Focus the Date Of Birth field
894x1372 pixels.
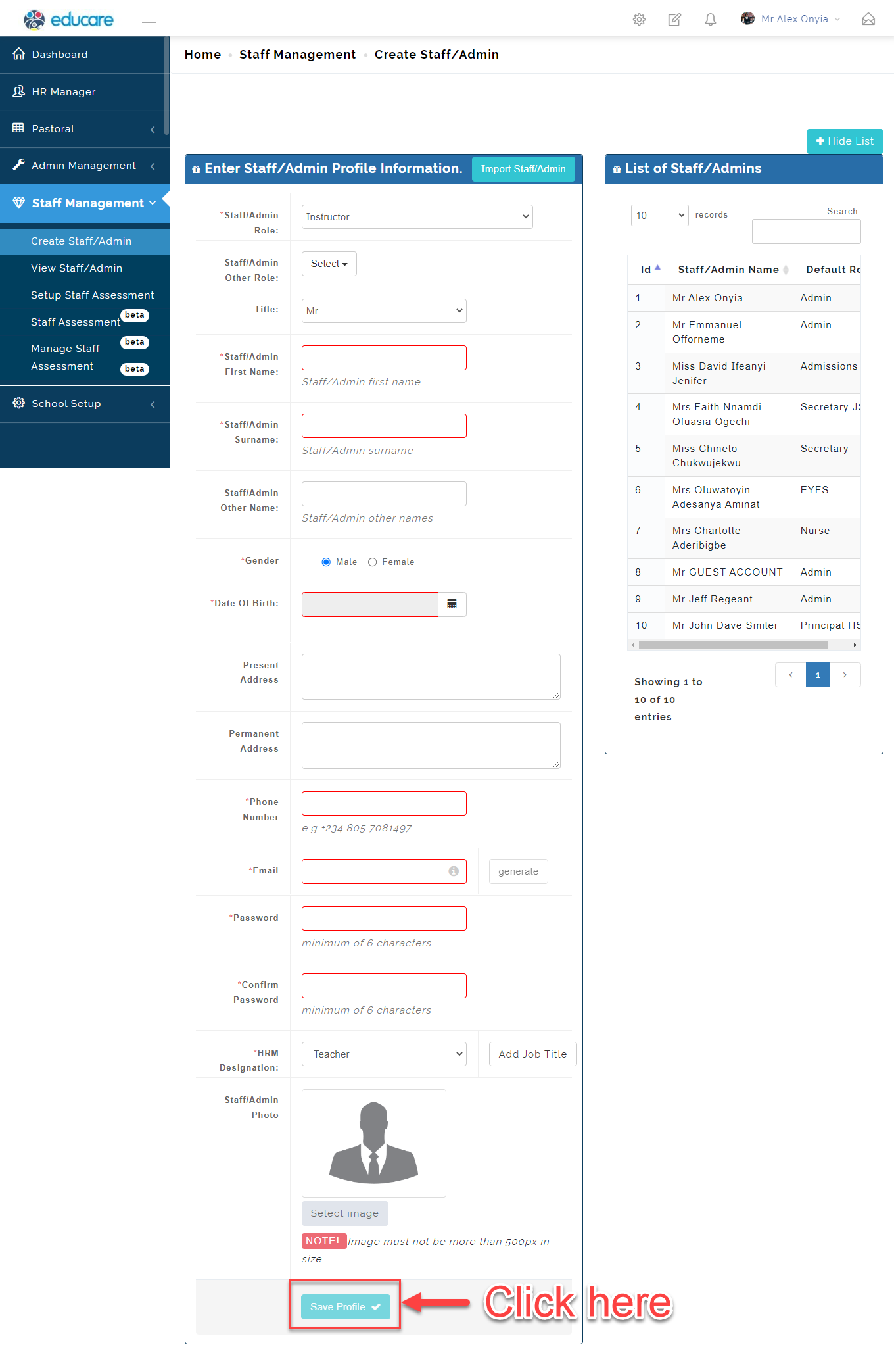pyautogui.click(x=369, y=604)
